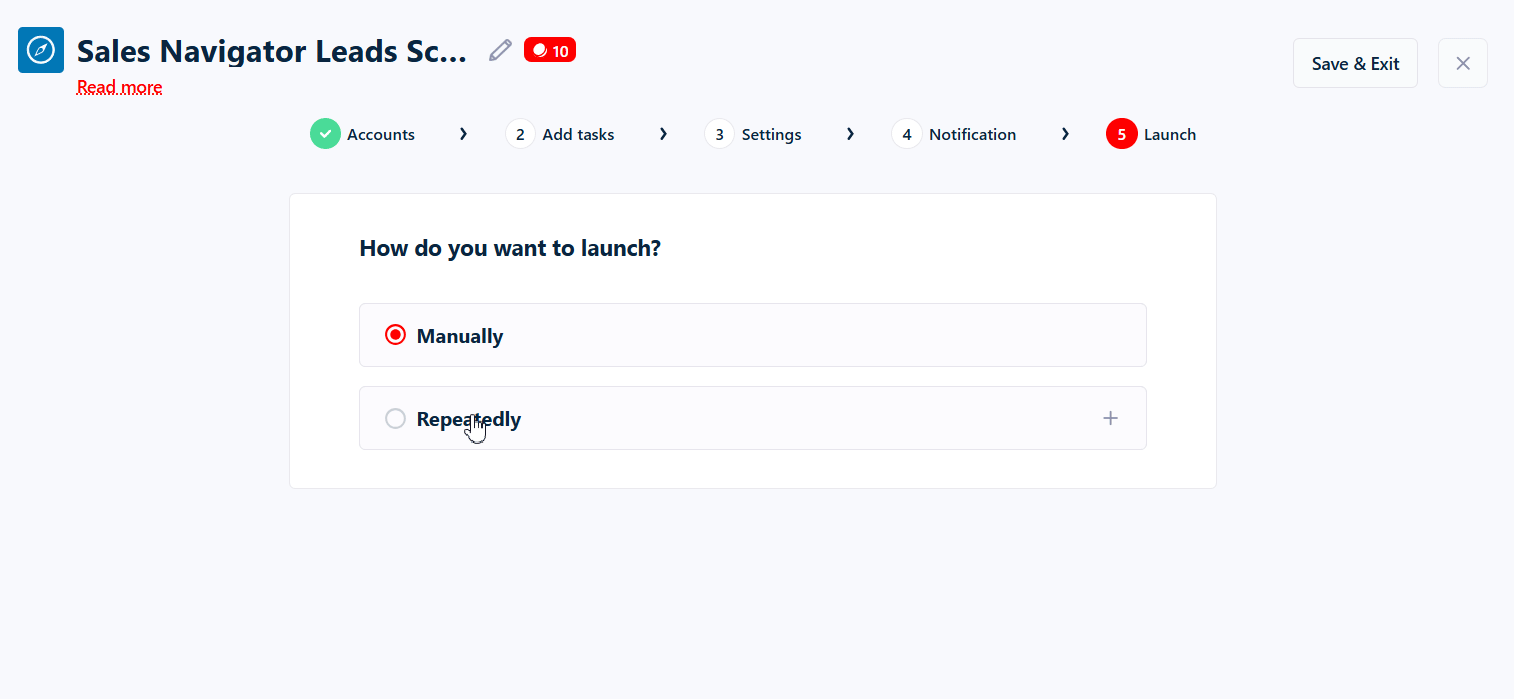Click the step 4 number circle
1514x699 pixels.
[x=906, y=134]
